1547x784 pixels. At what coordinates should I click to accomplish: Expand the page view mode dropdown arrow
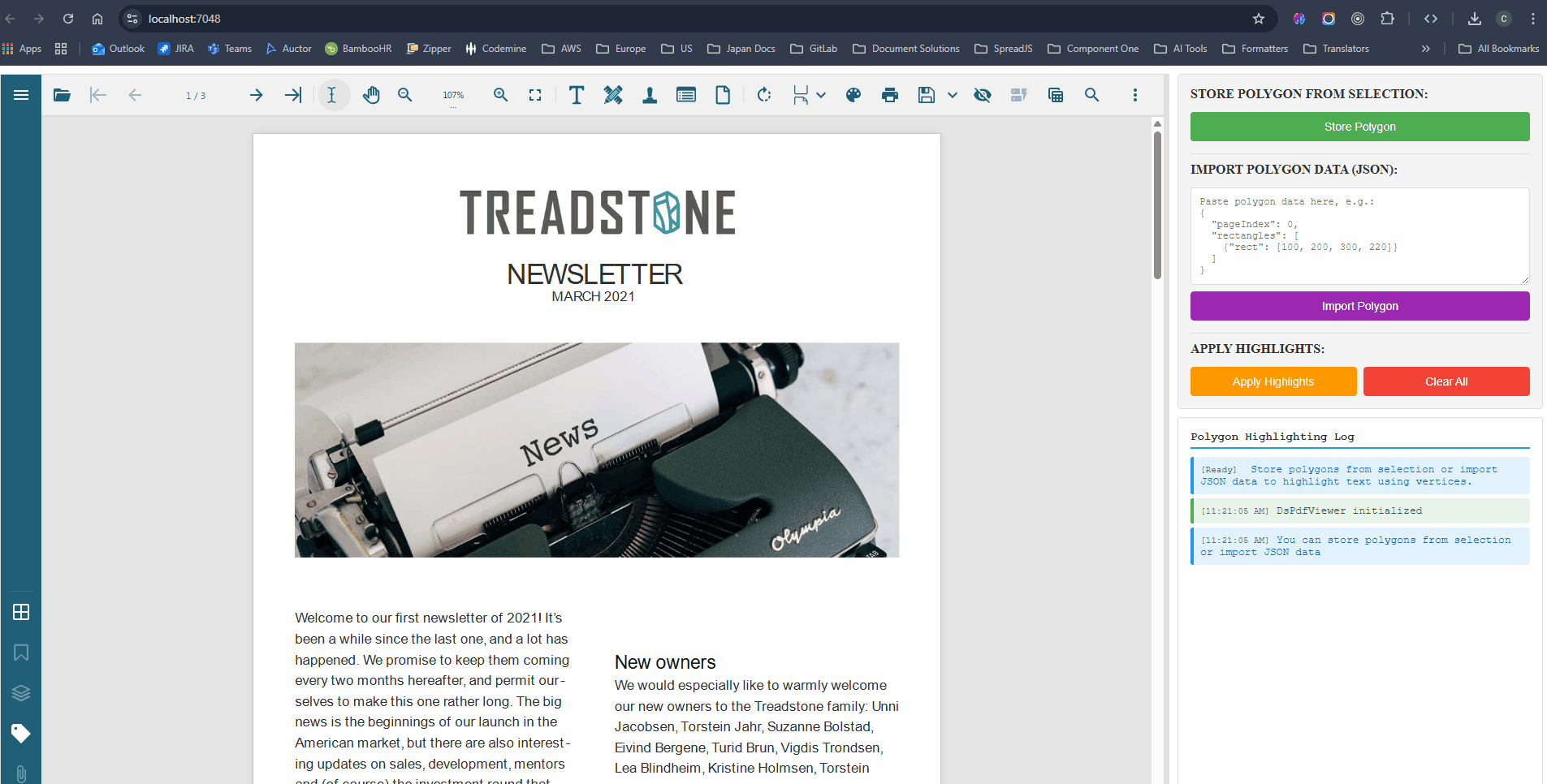pos(822,95)
